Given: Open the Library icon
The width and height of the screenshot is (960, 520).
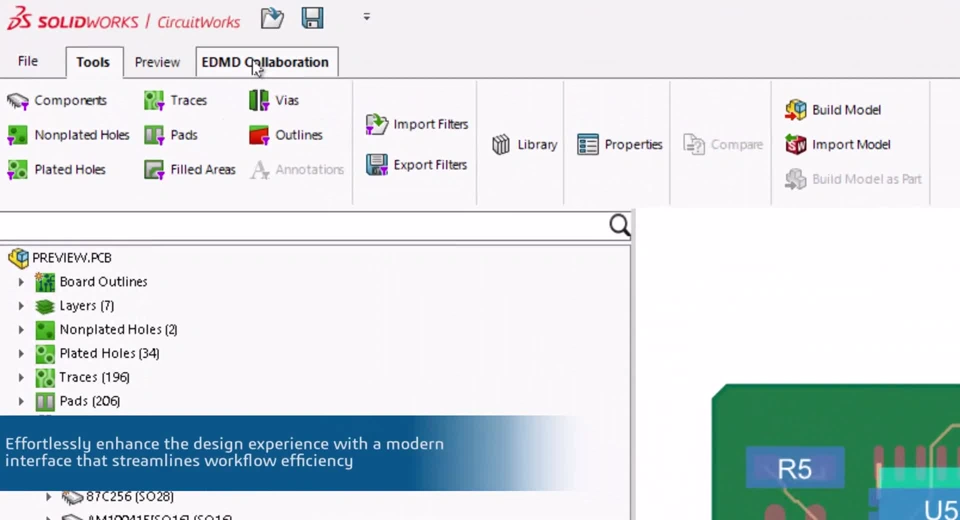Looking at the screenshot, I should (x=501, y=145).
